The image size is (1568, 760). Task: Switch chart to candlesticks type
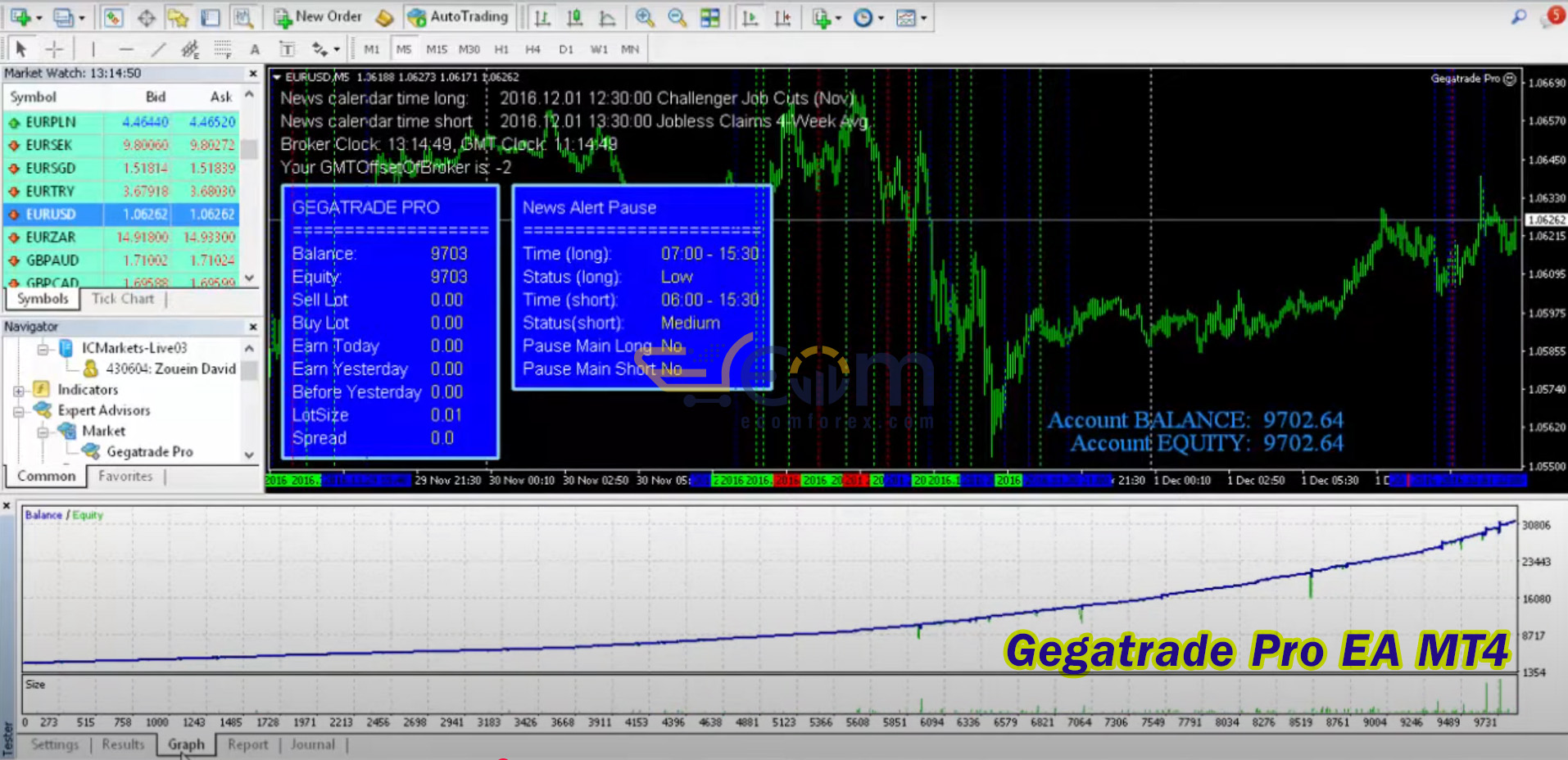(574, 17)
